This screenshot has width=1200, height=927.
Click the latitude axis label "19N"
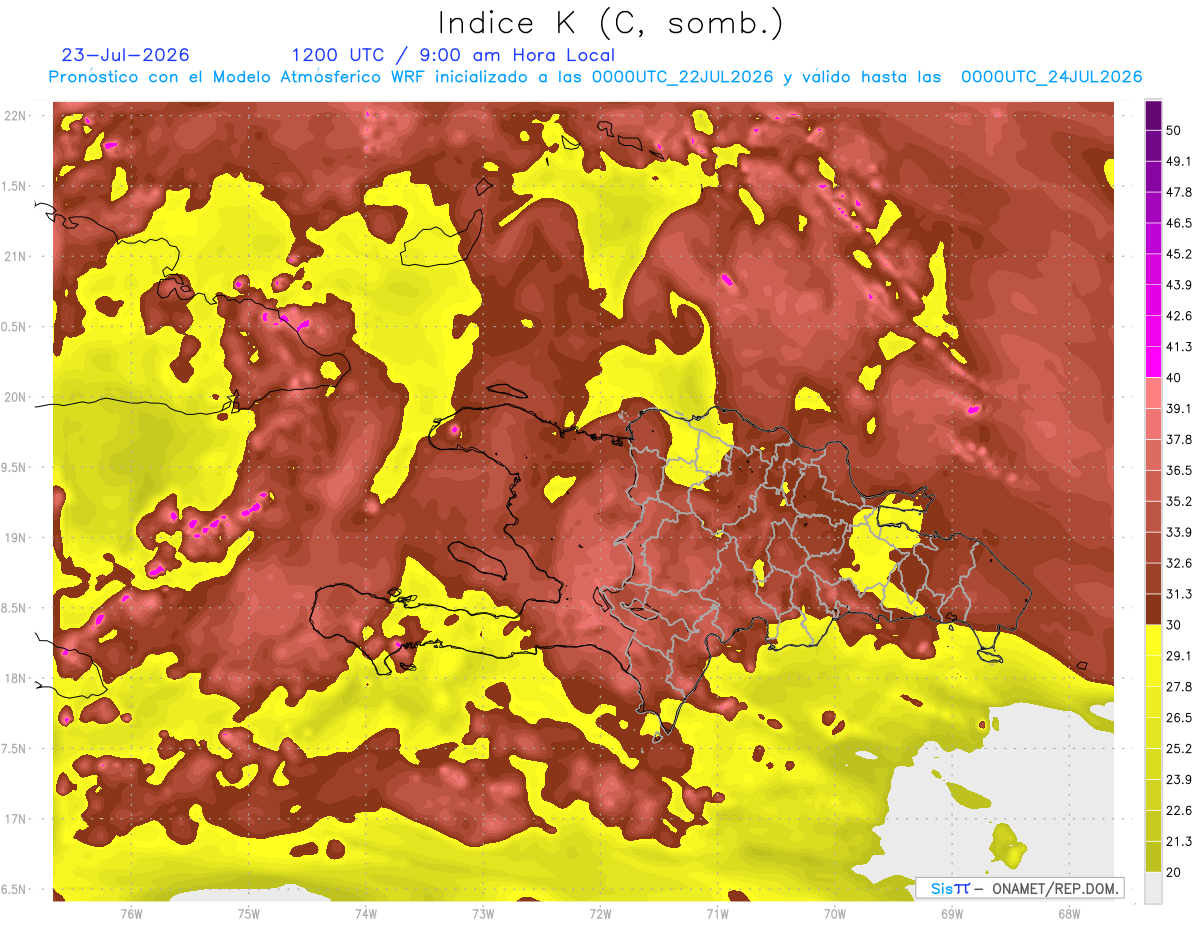point(16,538)
